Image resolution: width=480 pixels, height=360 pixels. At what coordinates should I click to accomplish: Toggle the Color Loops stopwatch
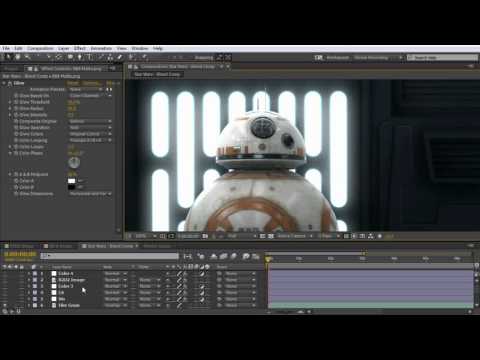coord(16,147)
